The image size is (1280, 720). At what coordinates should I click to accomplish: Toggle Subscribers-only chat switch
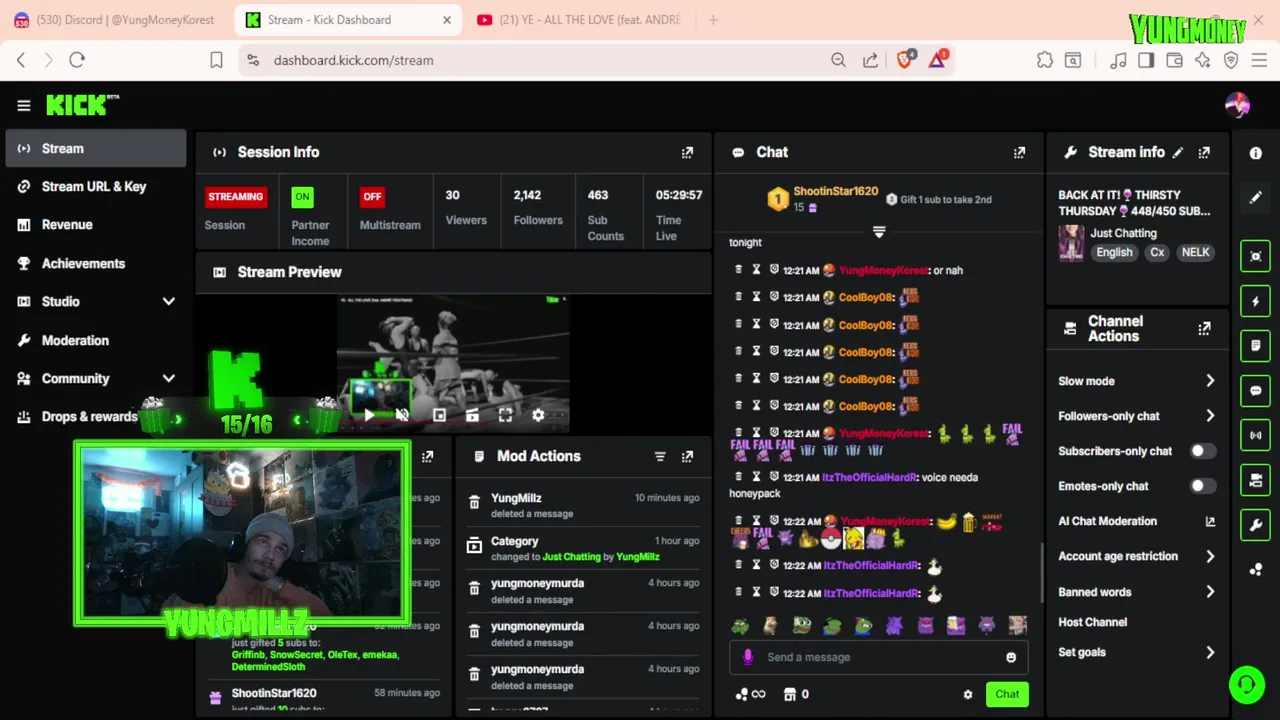point(1203,451)
